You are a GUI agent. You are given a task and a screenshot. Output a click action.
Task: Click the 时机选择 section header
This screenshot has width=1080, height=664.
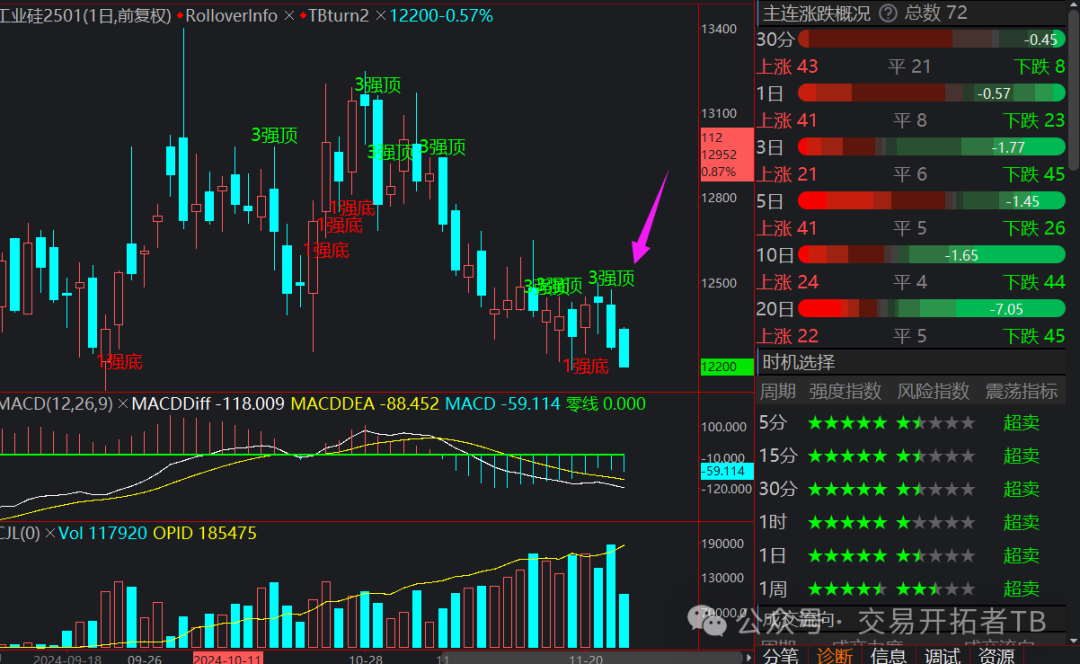coord(798,362)
